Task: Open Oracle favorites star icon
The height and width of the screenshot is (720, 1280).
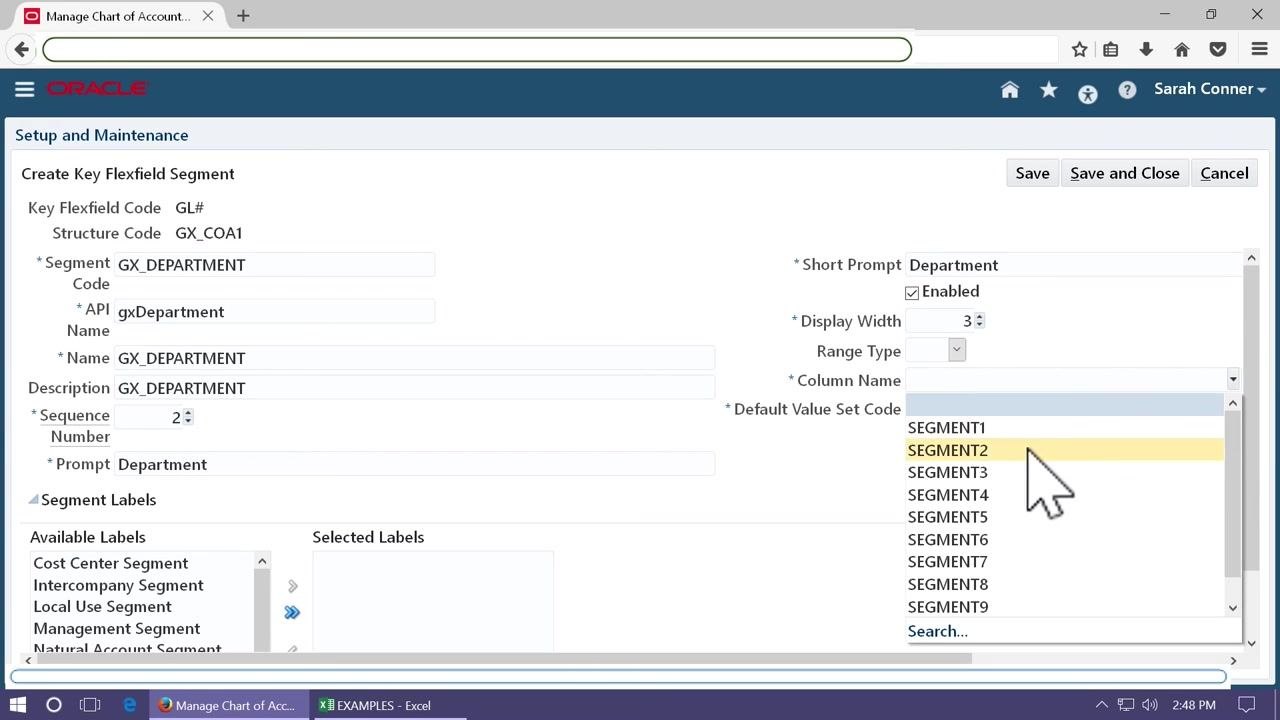Action: pos(1049,90)
